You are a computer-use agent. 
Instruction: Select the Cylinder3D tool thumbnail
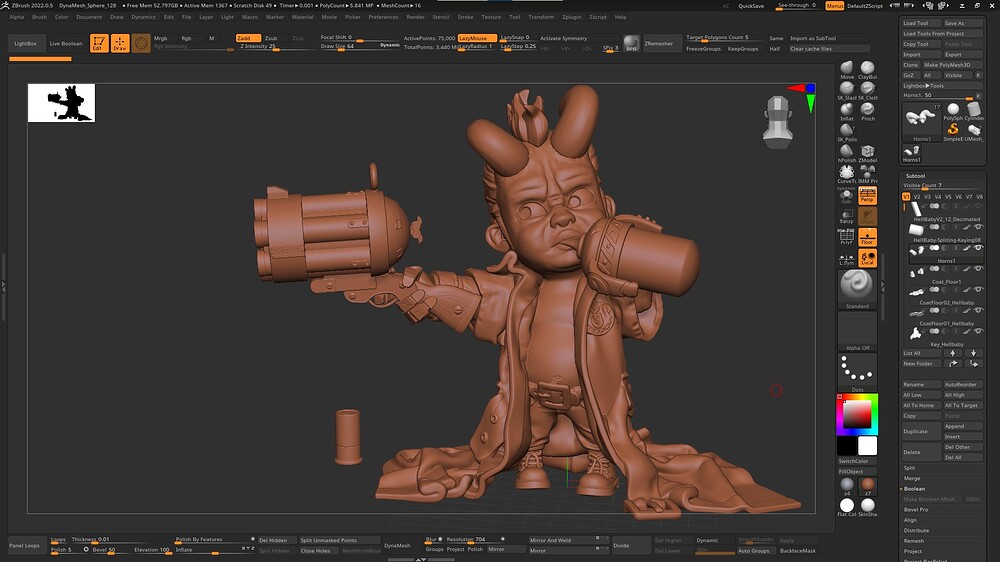973,111
